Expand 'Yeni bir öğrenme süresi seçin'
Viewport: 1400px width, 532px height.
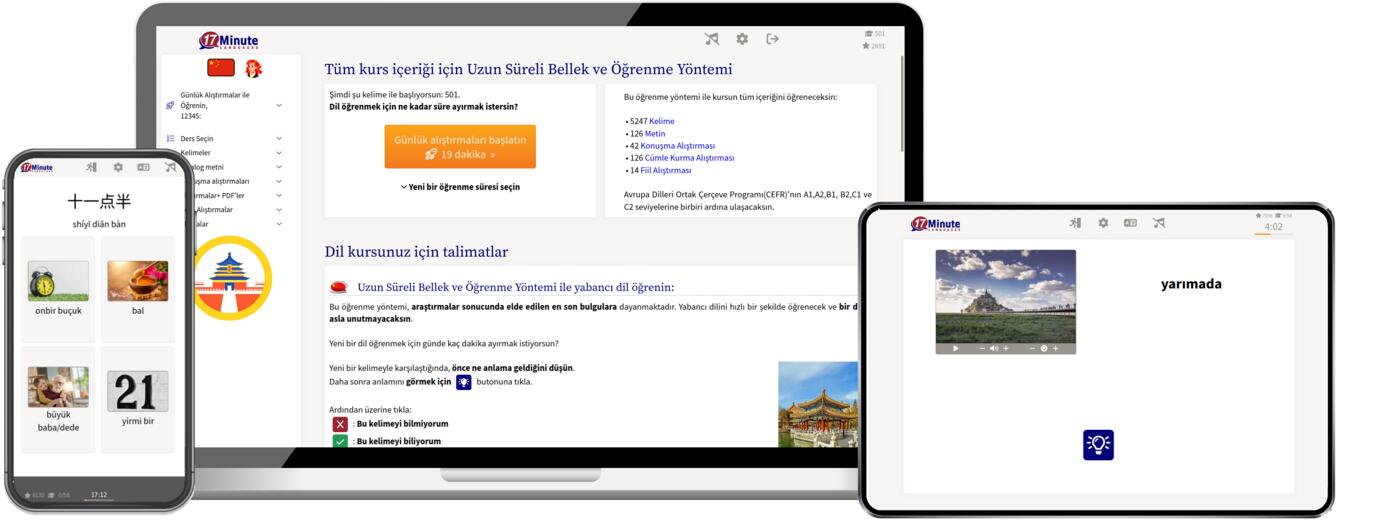click(x=460, y=187)
